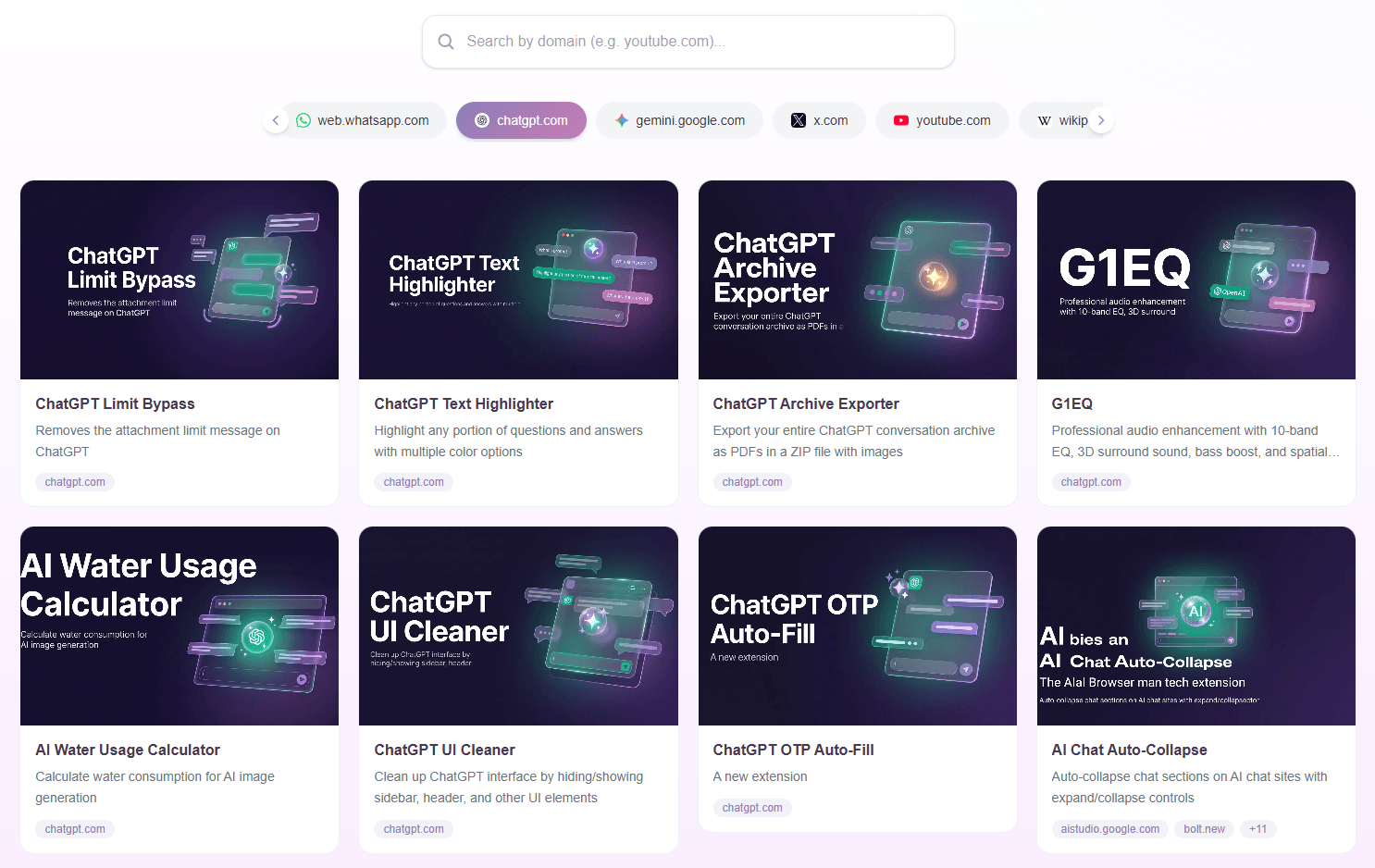Click the X logo icon
Image resolution: width=1375 pixels, height=868 pixels.
pos(799,120)
